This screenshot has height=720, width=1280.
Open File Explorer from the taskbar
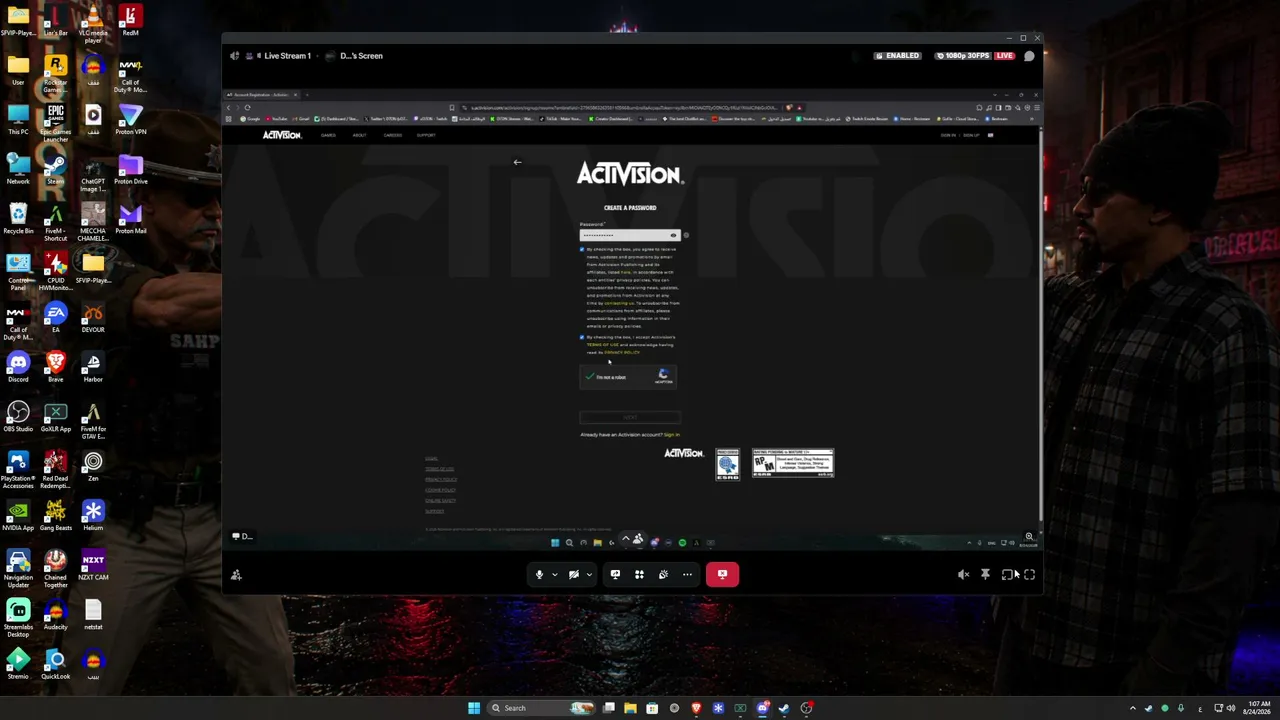(x=630, y=708)
